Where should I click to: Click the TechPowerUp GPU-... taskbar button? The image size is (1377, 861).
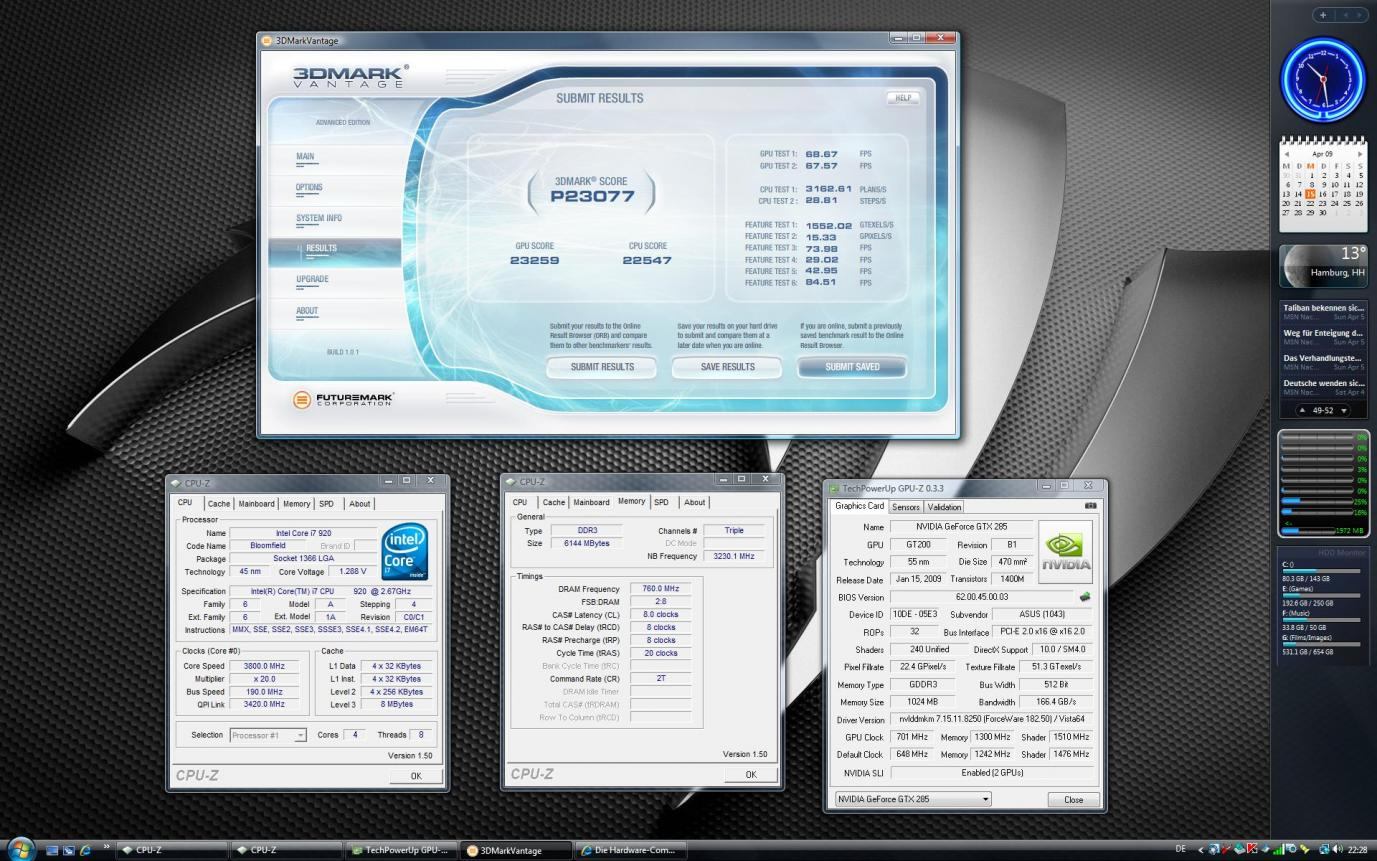[400, 851]
